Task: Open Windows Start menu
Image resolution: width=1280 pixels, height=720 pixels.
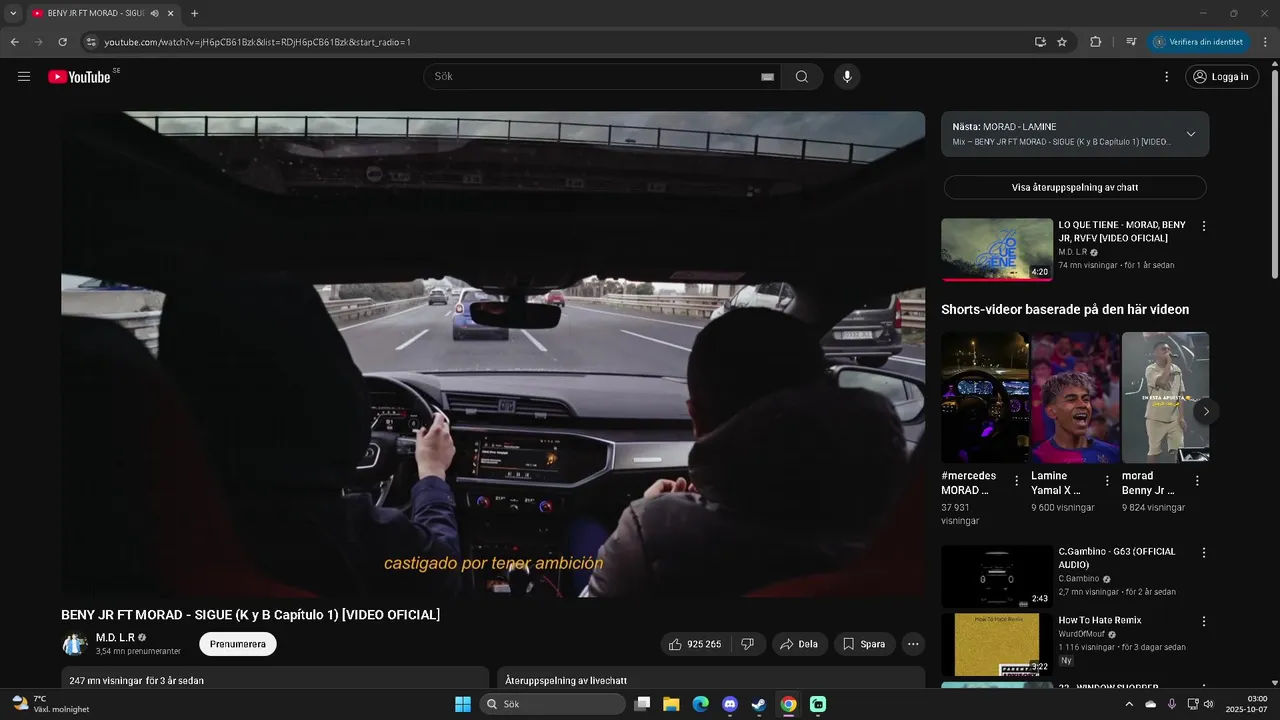Action: tap(463, 704)
